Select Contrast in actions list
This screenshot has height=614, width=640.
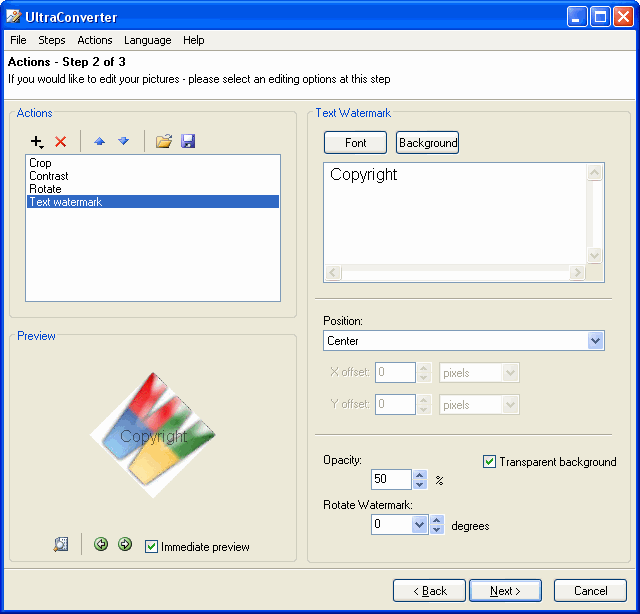[x=153, y=176]
